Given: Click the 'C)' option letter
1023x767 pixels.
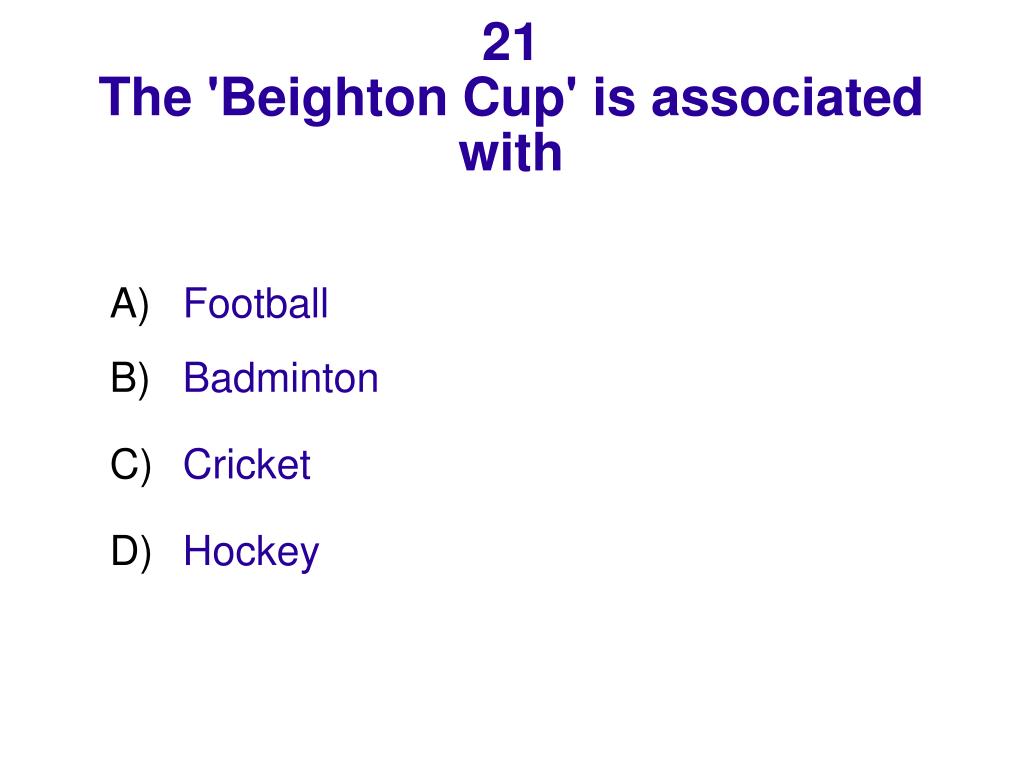Looking at the screenshot, I should pyautogui.click(x=130, y=465).
